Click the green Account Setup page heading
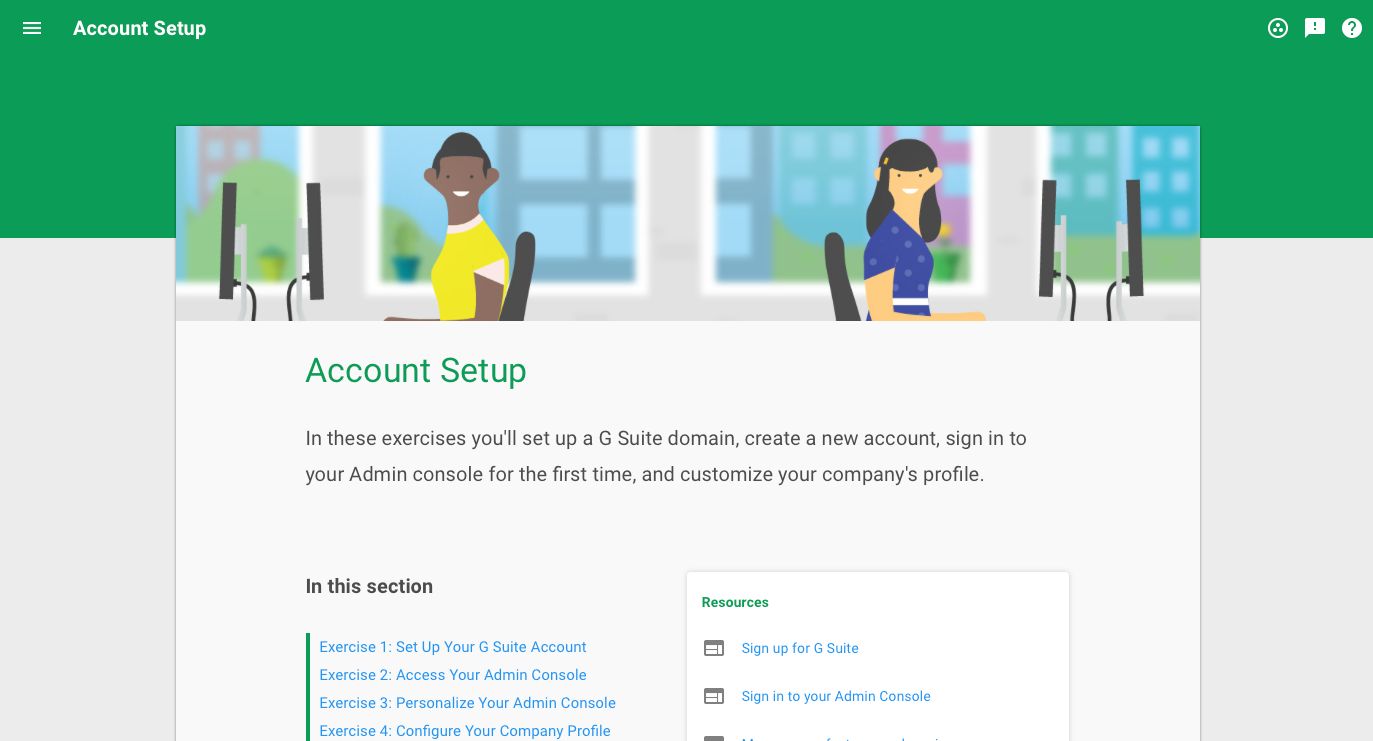Viewport: 1373px width, 741px height. pyautogui.click(x=416, y=370)
